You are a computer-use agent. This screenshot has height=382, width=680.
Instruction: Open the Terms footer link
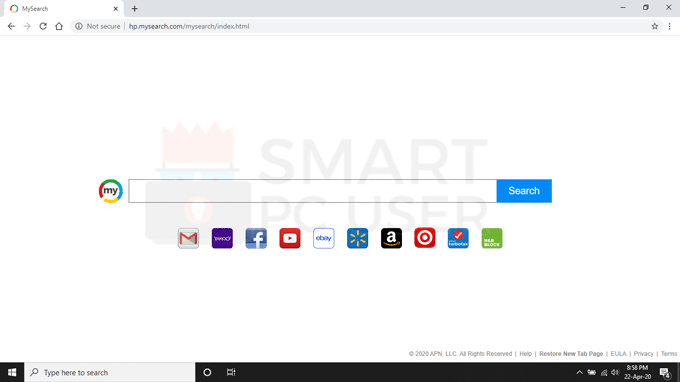(x=669, y=354)
